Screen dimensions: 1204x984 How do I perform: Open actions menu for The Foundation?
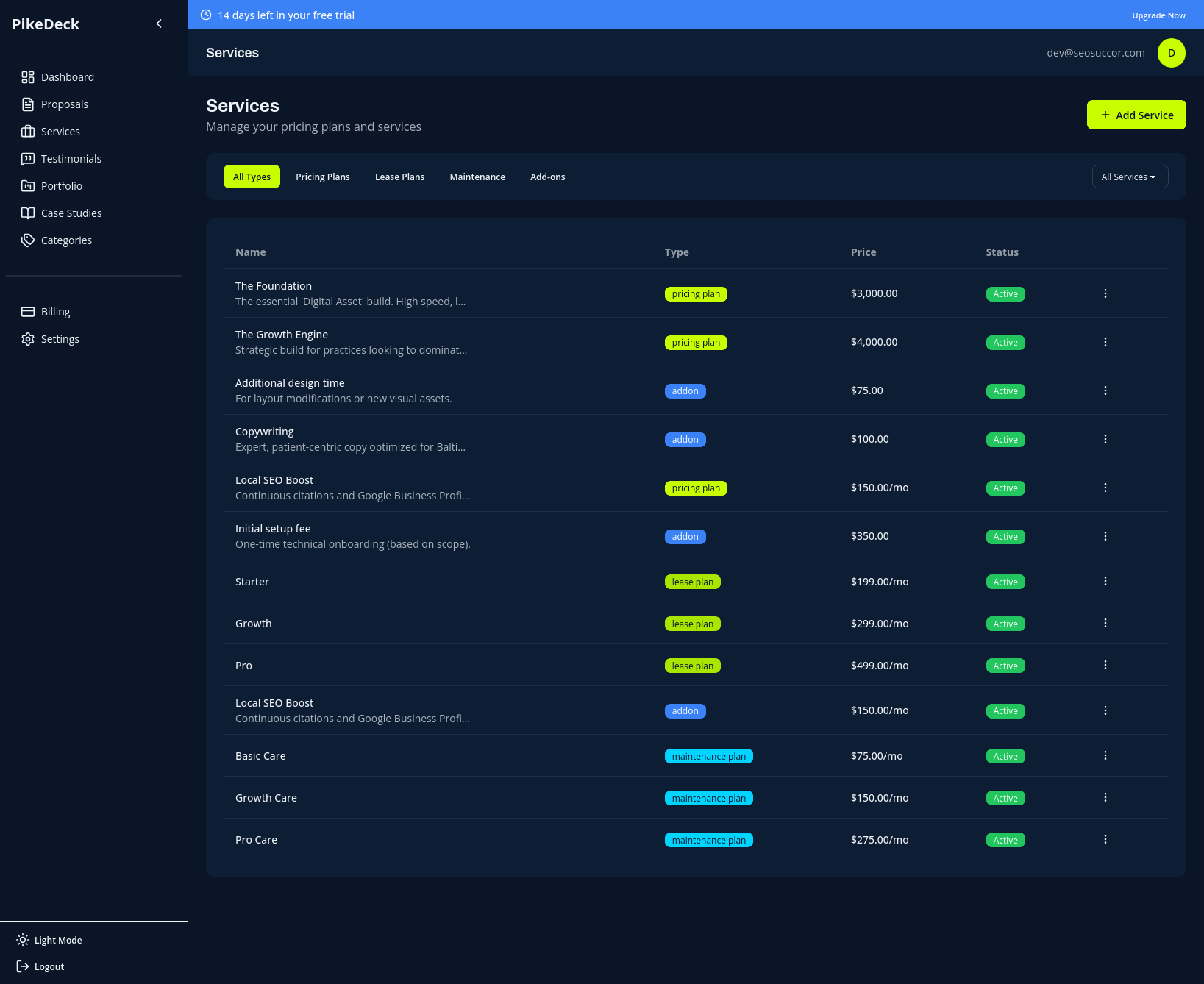click(1105, 293)
